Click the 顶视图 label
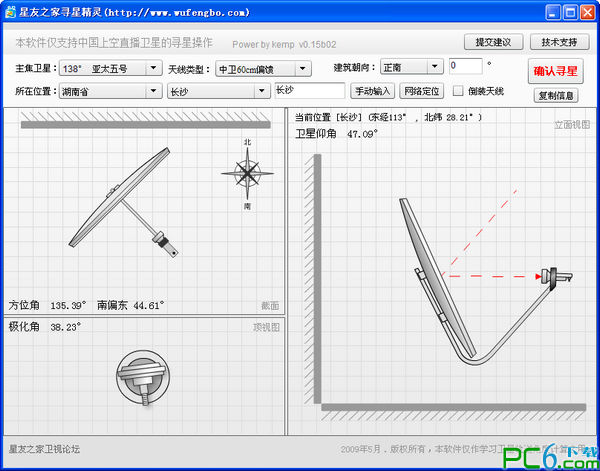This screenshot has width=600, height=471. pyautogui.click(x=266, y=328)
